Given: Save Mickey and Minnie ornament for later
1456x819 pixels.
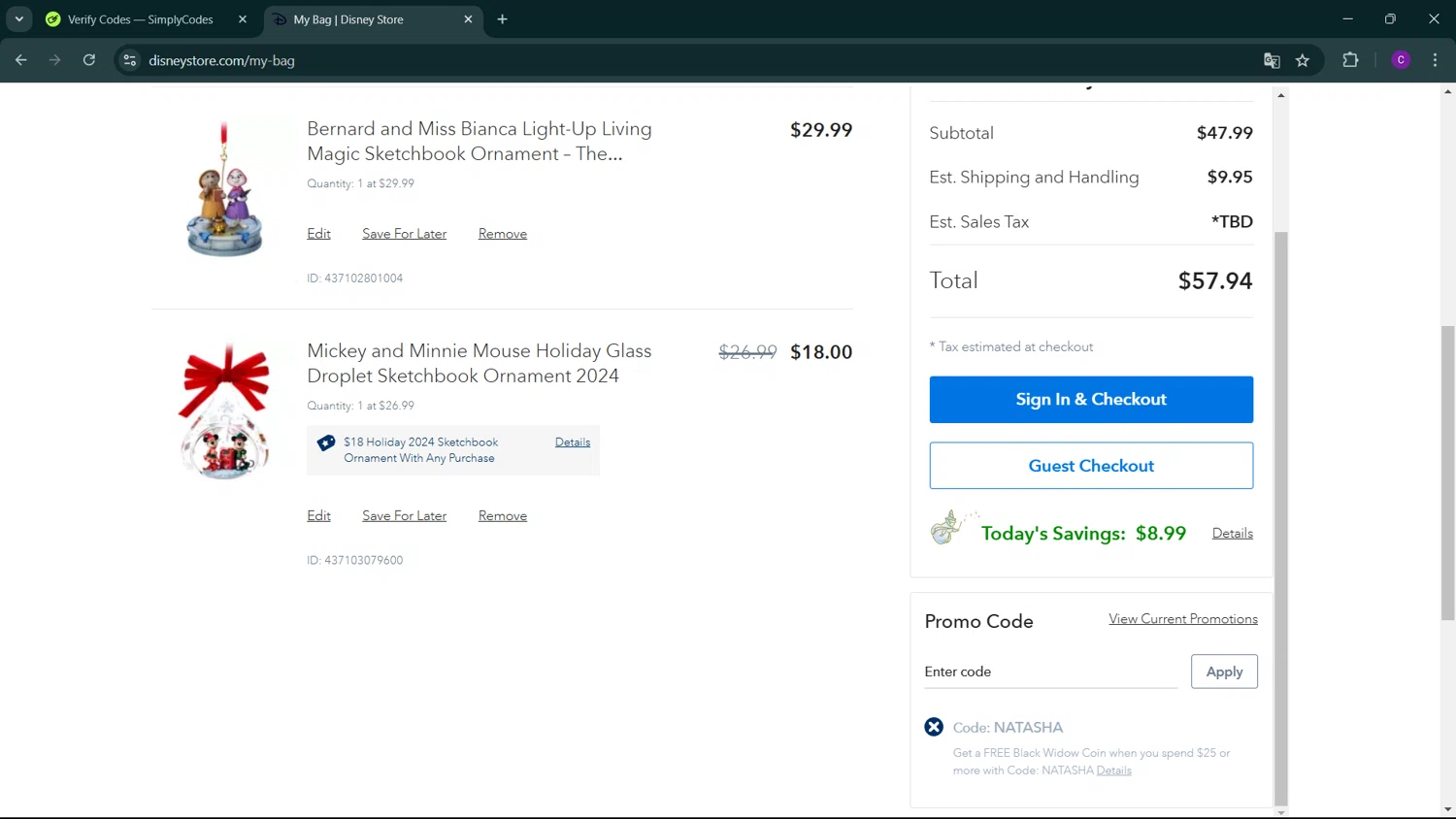Looking at the screenshot, I should click(x=404, y=516).
